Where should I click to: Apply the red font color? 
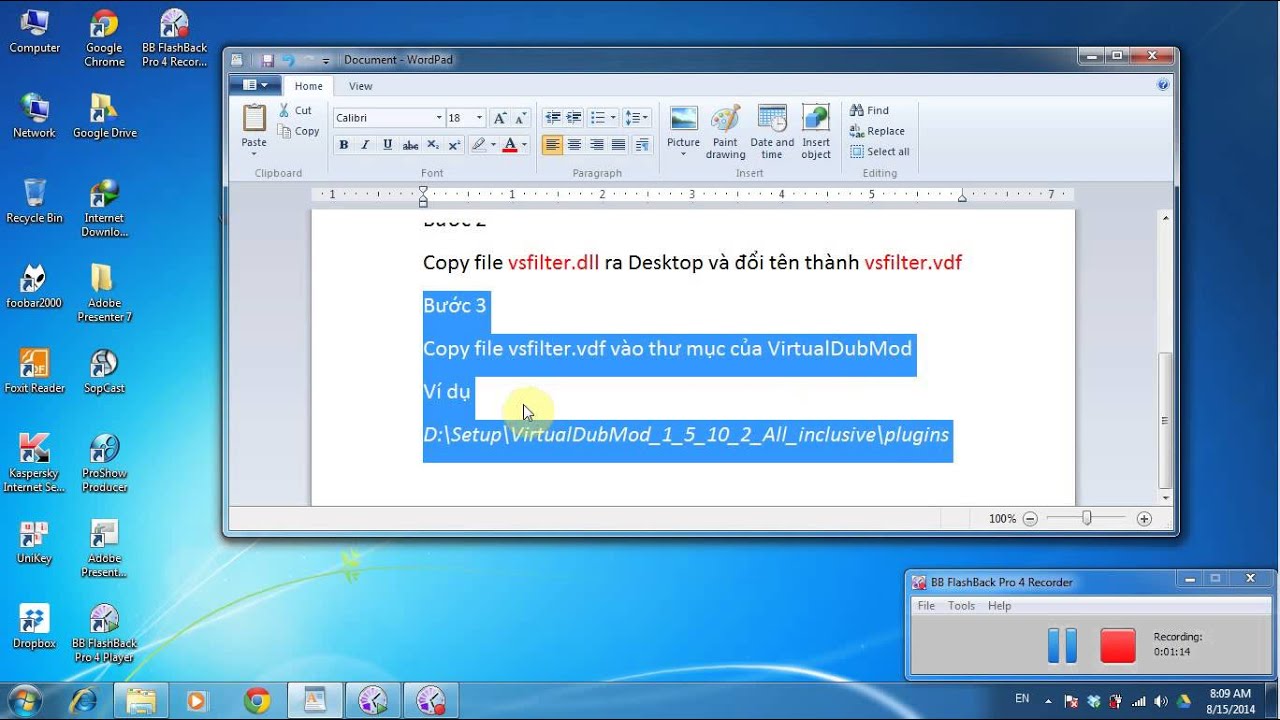click(x=510, y=145)
